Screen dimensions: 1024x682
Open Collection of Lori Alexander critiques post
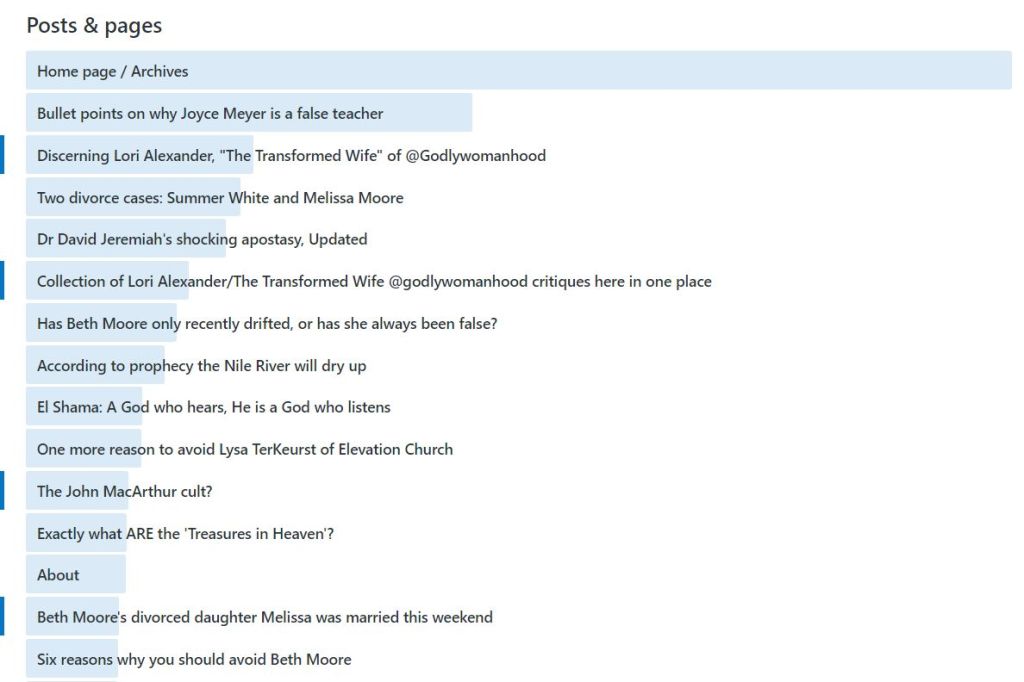coord(374,281)
